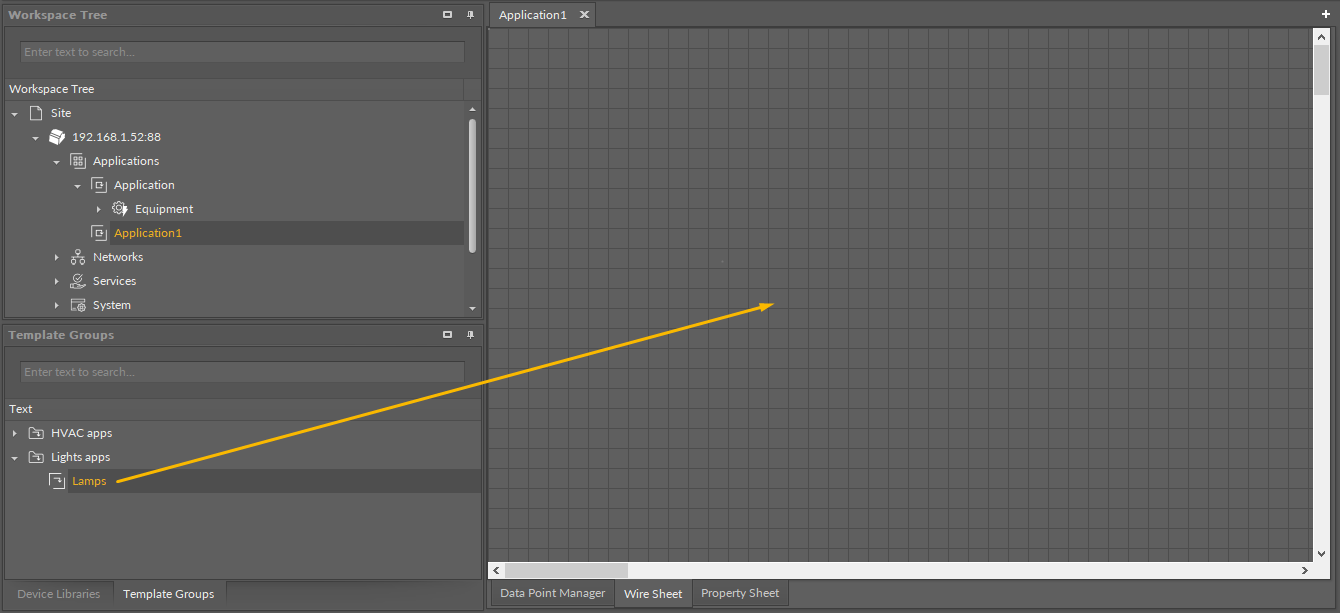Click the Applications folder icon

coord(78,161)
